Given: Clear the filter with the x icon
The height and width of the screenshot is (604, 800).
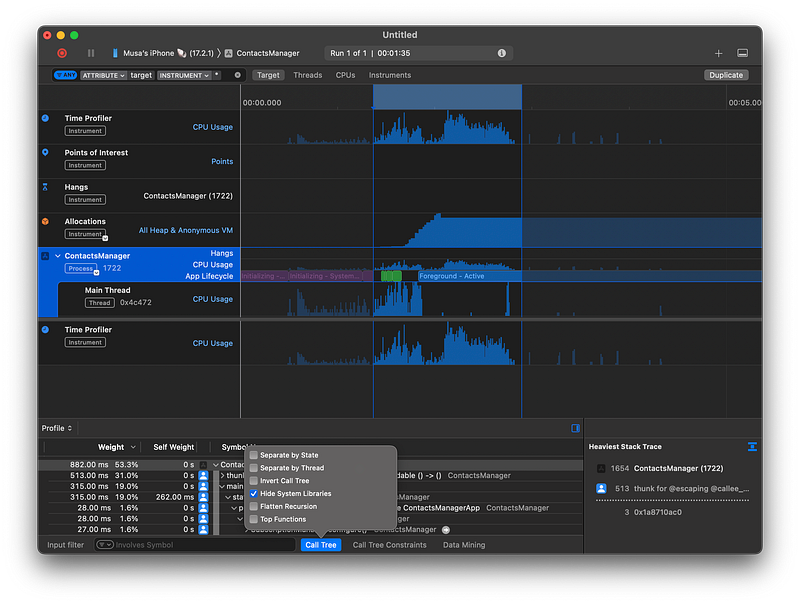Looking at the screenshot, I should coord(238,75).
